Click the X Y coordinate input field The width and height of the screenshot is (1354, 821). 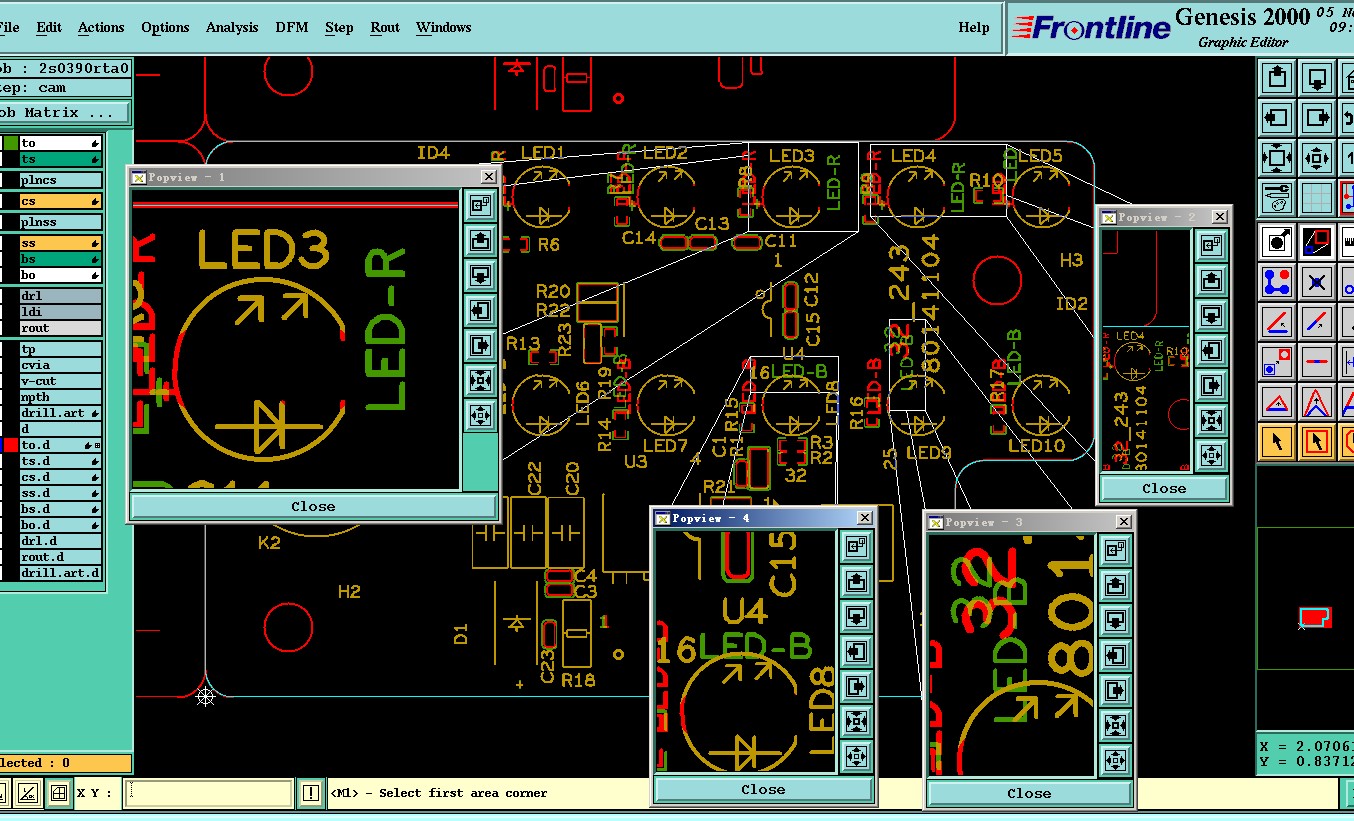tap(209, 793)
